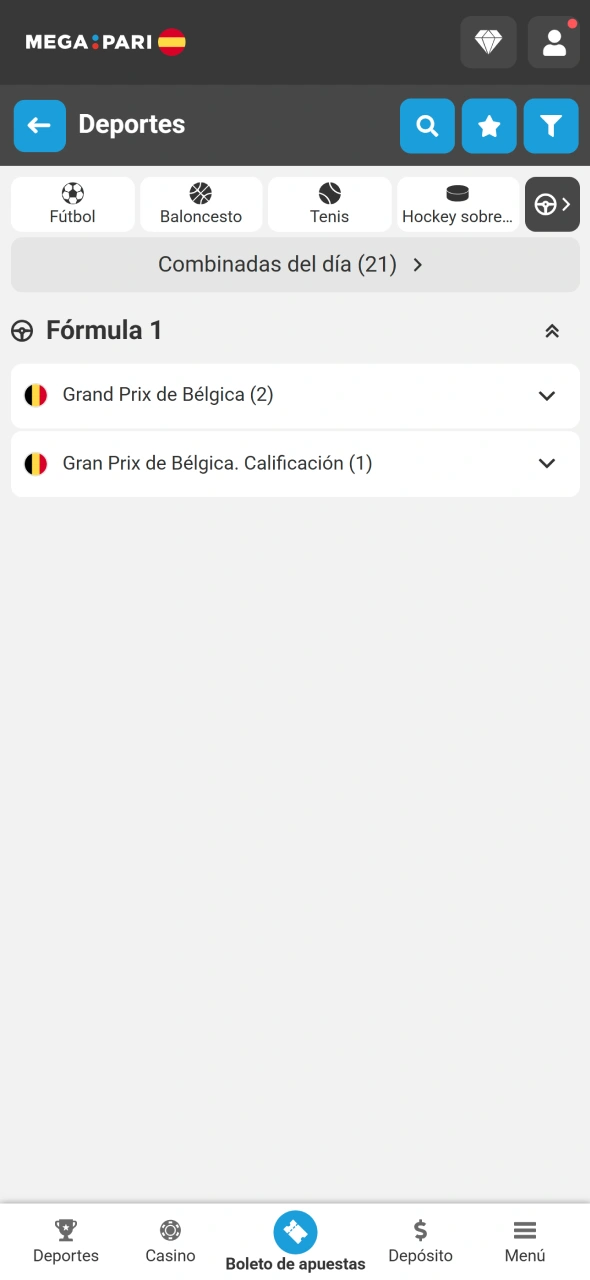
Task: Open the Boleto de apuestas ticket
Action: click(295, 1241)
